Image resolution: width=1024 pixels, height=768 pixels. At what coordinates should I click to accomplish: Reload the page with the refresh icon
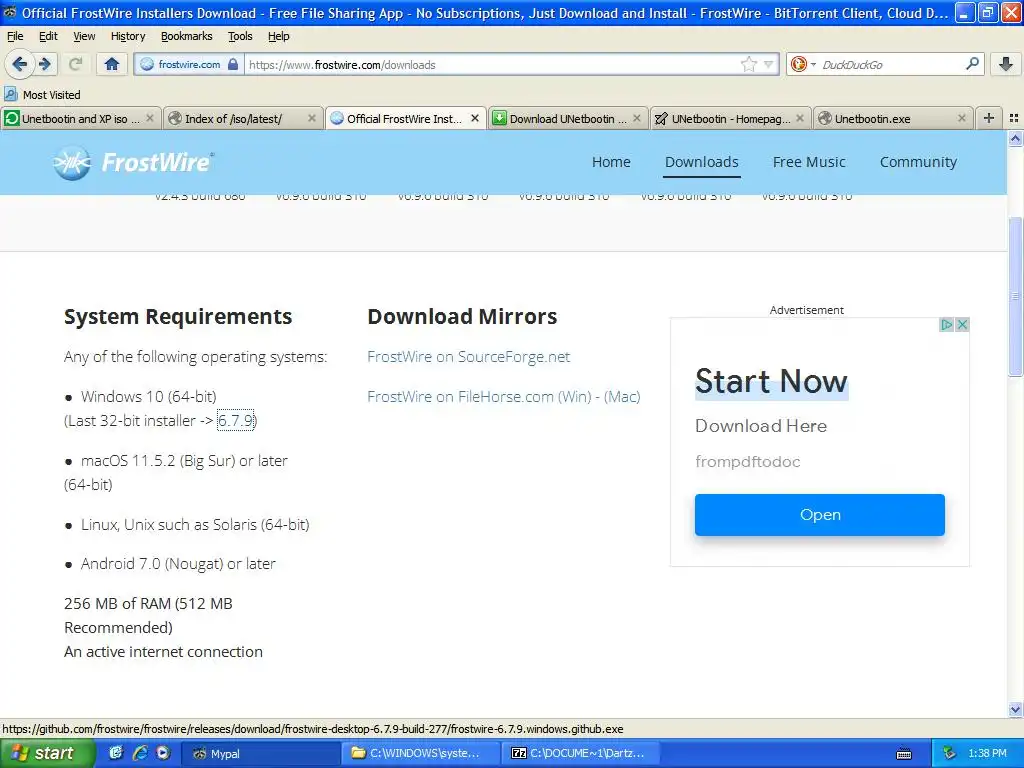[x=76, y=64]
